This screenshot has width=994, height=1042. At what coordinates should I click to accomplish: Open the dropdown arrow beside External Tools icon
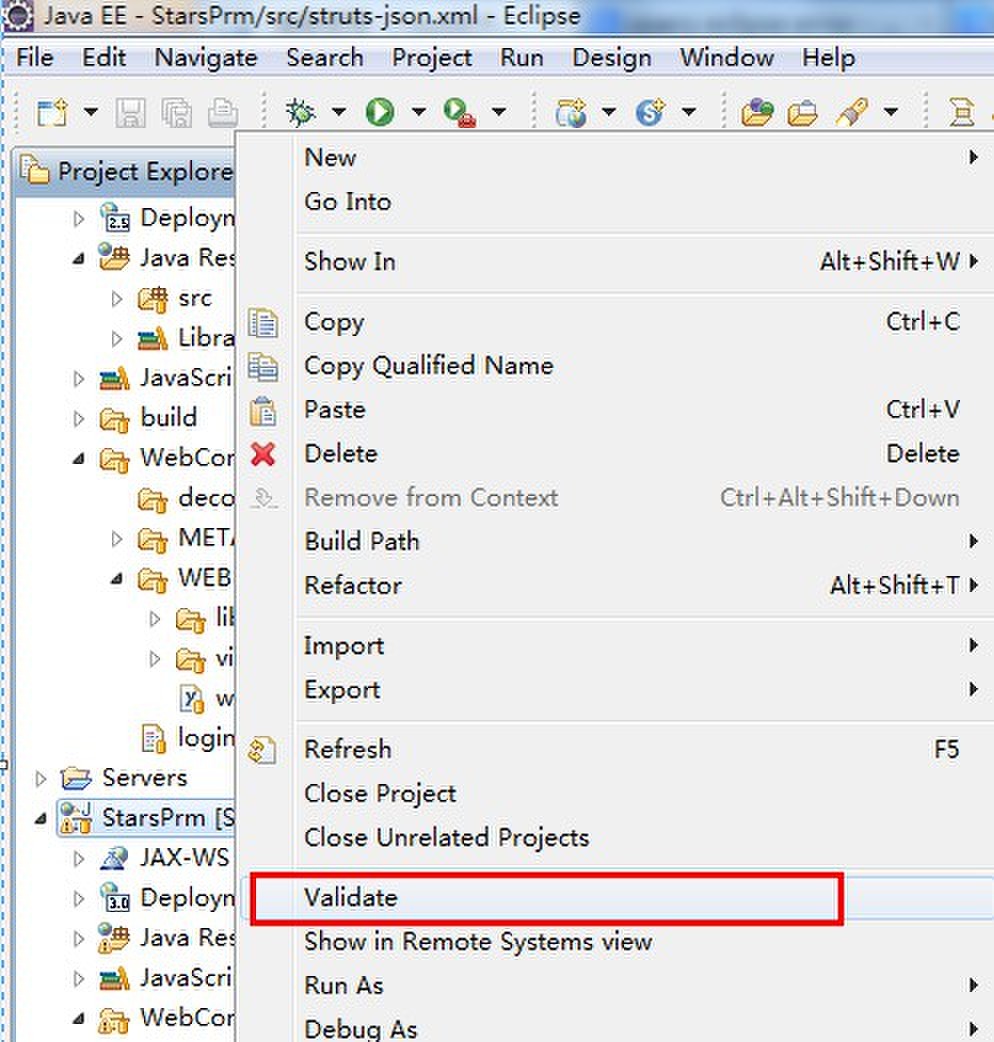[499, 112]
